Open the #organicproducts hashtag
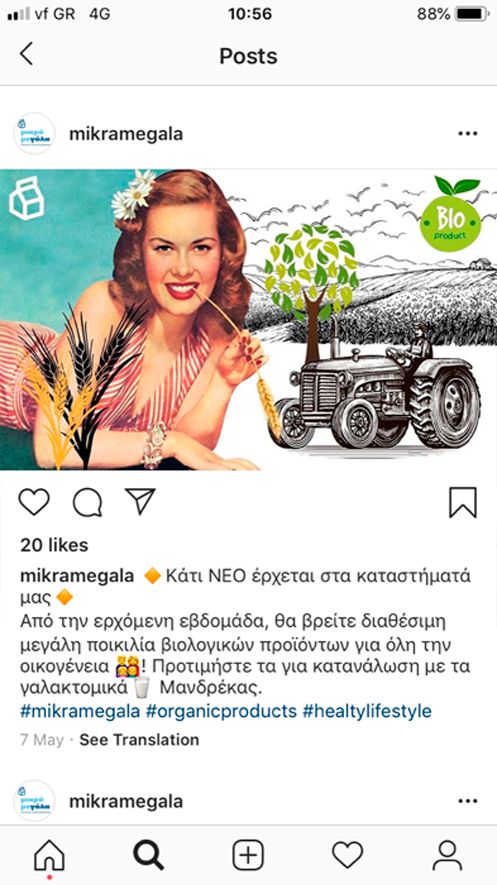This screenshot has width=497, height=885. pyautogui.click(x=221, y=711)
